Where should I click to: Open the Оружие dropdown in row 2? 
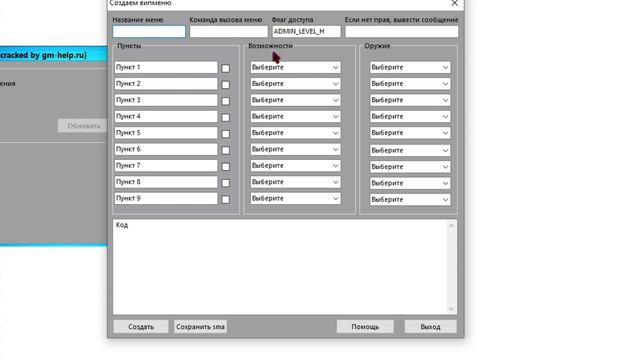410,84
